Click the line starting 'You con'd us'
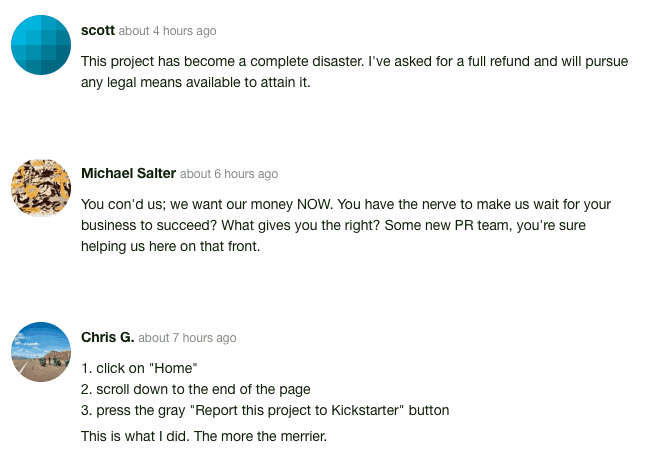This screenshot has width=647, height=457. click(346, 205)
